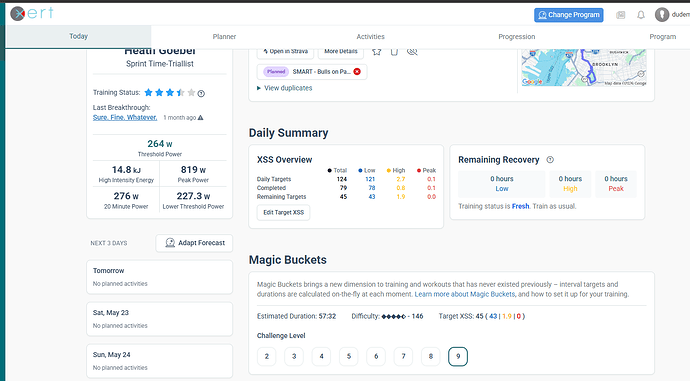Click the Brooklyn route map thumbnail
This screenshot has height=381, width=690.
[584, 67]
